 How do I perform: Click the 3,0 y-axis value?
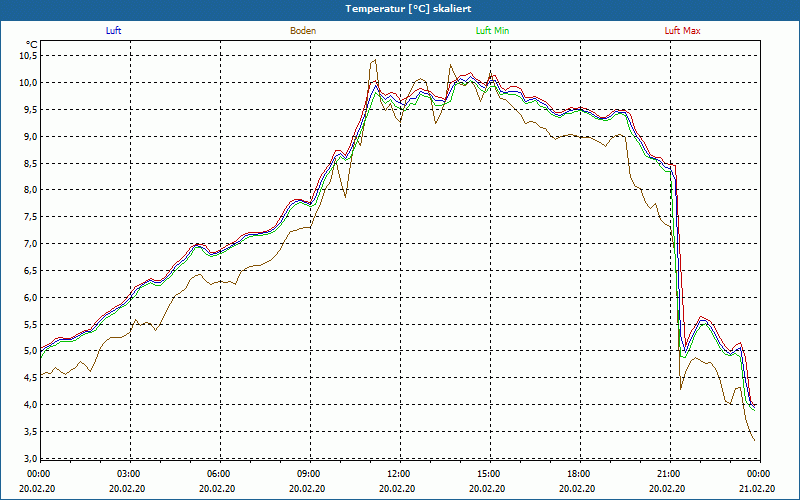click(30, 458)
